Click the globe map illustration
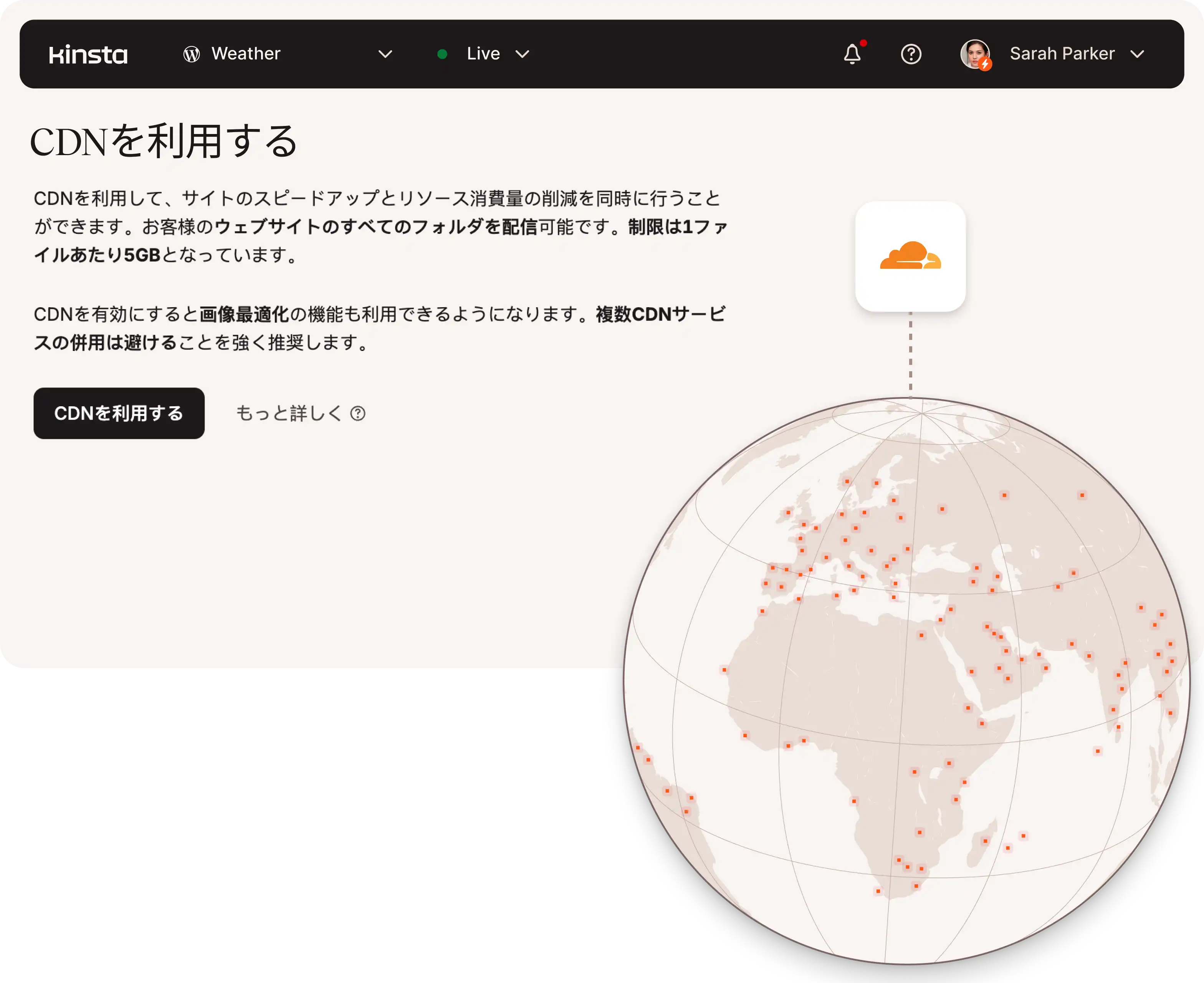The image size is (1204, 983). 906,680
